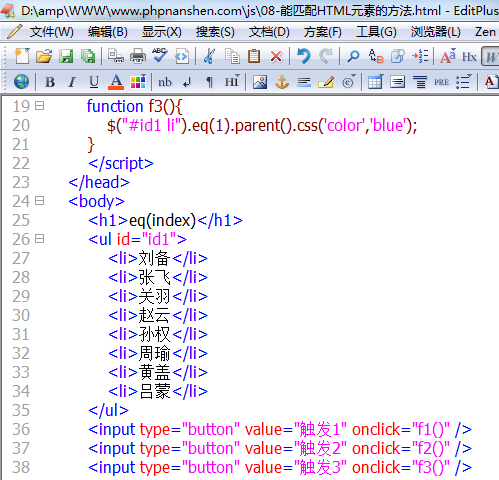Place cursor on eq(index) heading text

click(163, 220)
